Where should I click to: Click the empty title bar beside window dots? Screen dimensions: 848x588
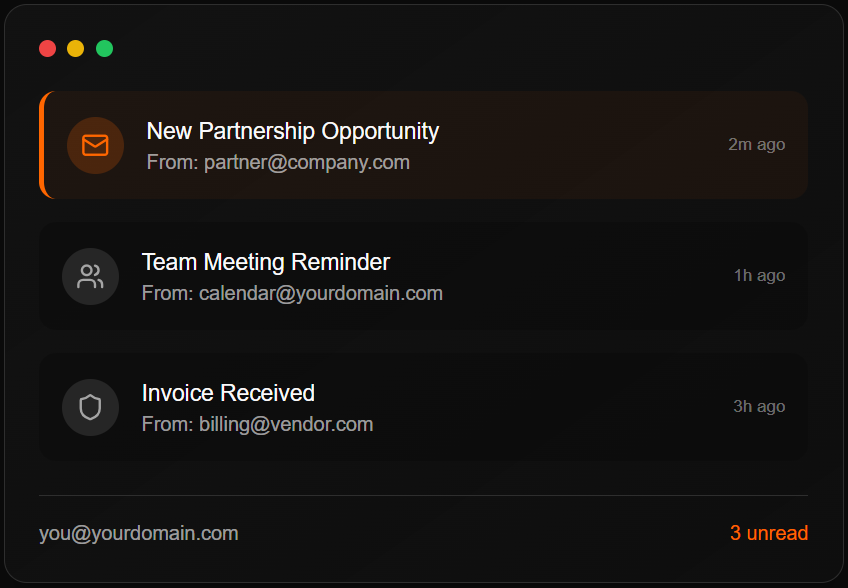click(450, 48)
